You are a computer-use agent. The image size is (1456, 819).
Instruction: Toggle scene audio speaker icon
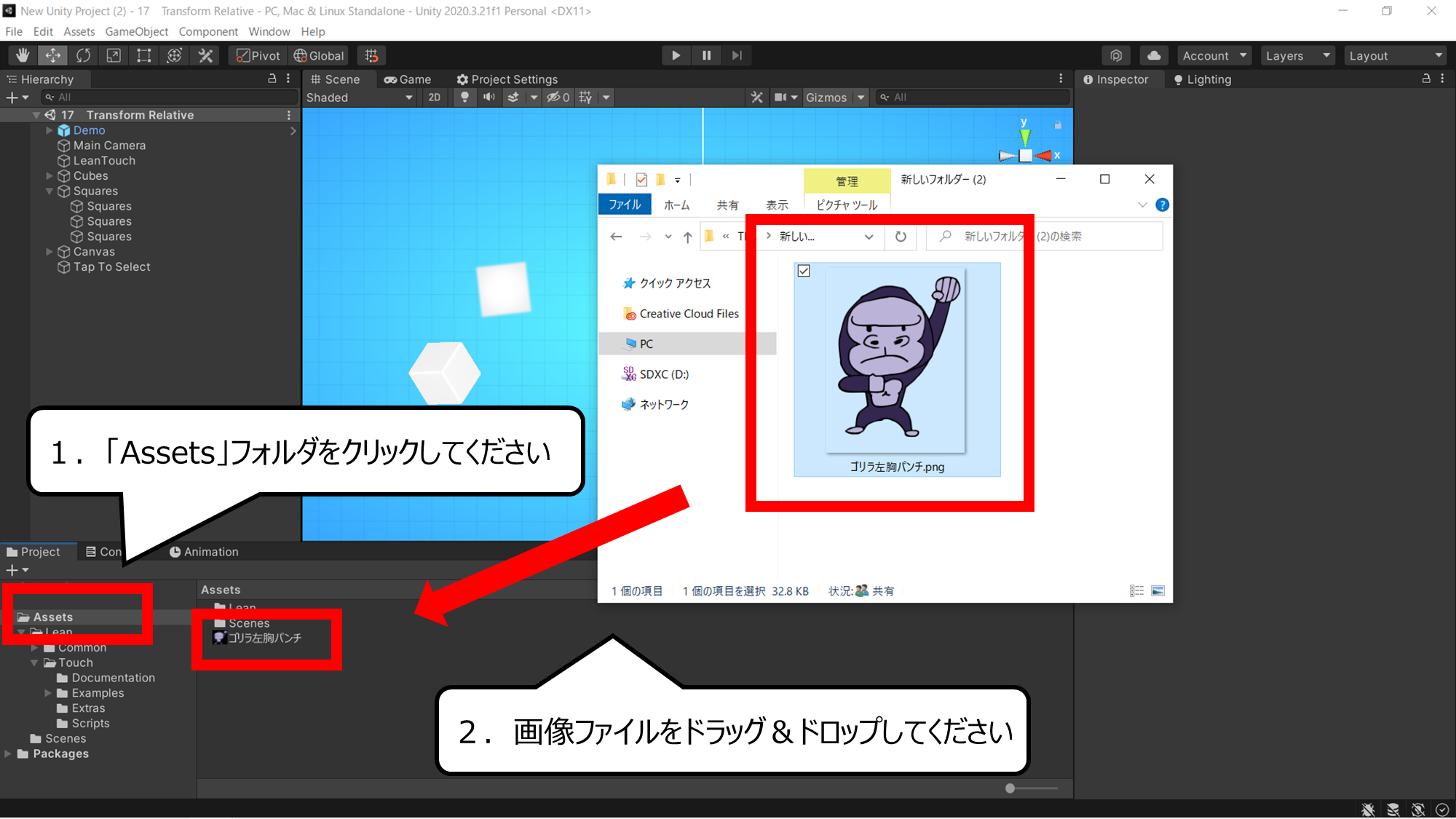489,98
